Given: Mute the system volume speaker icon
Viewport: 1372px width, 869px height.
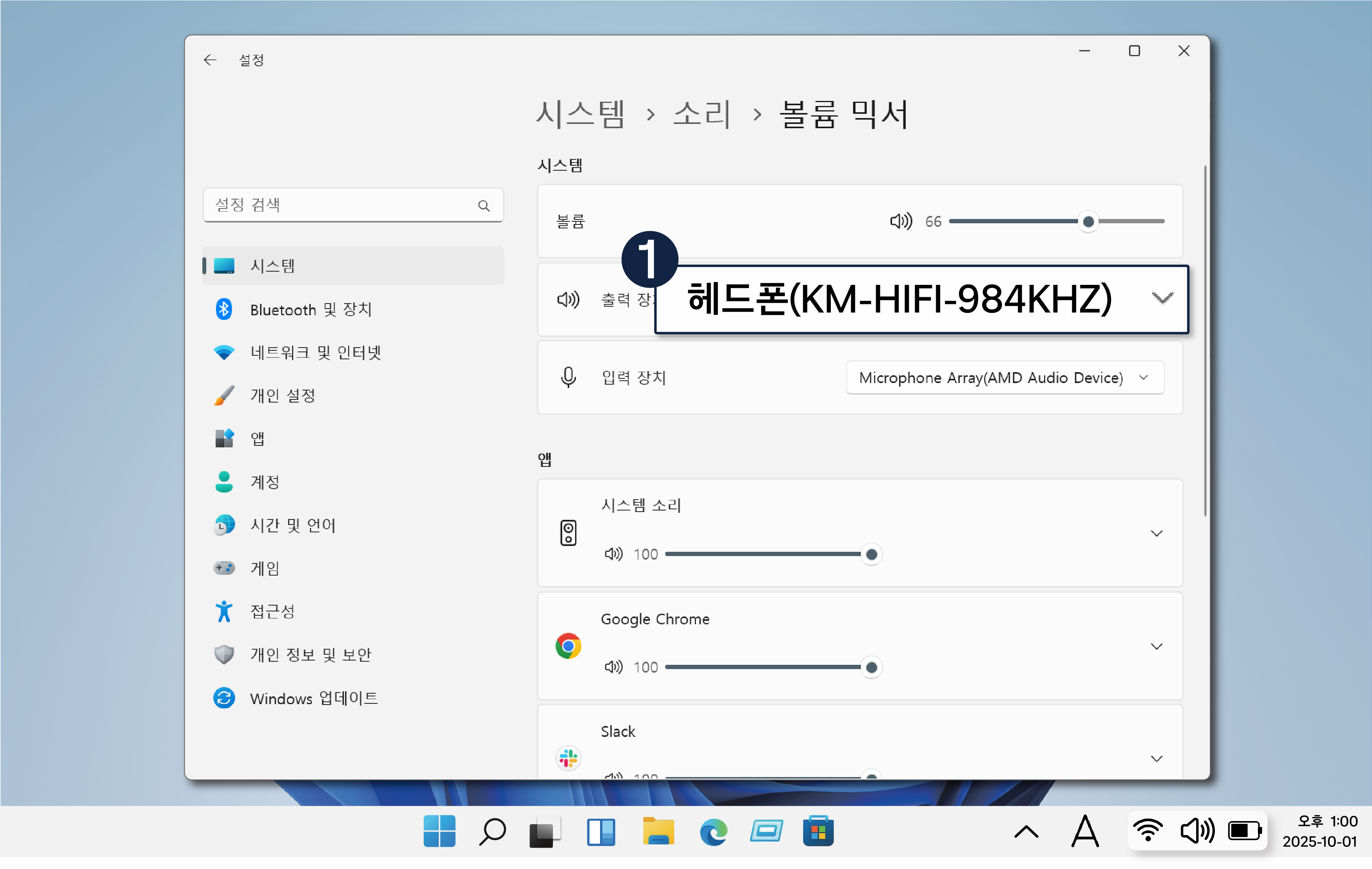Looking at the screenshot, I should tap(901, 221).
